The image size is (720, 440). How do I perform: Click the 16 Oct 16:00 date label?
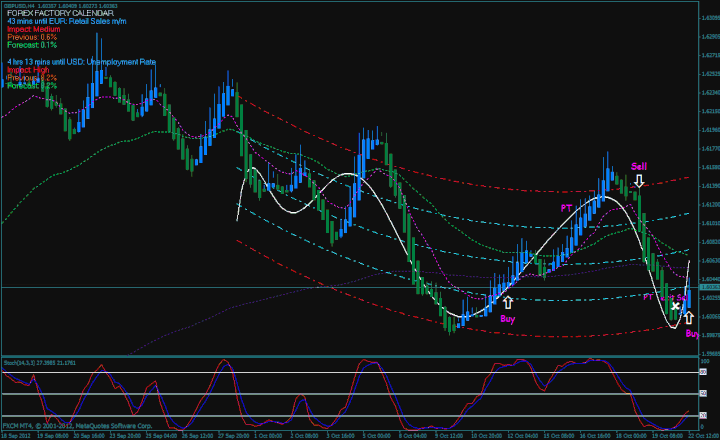[595, 435]
